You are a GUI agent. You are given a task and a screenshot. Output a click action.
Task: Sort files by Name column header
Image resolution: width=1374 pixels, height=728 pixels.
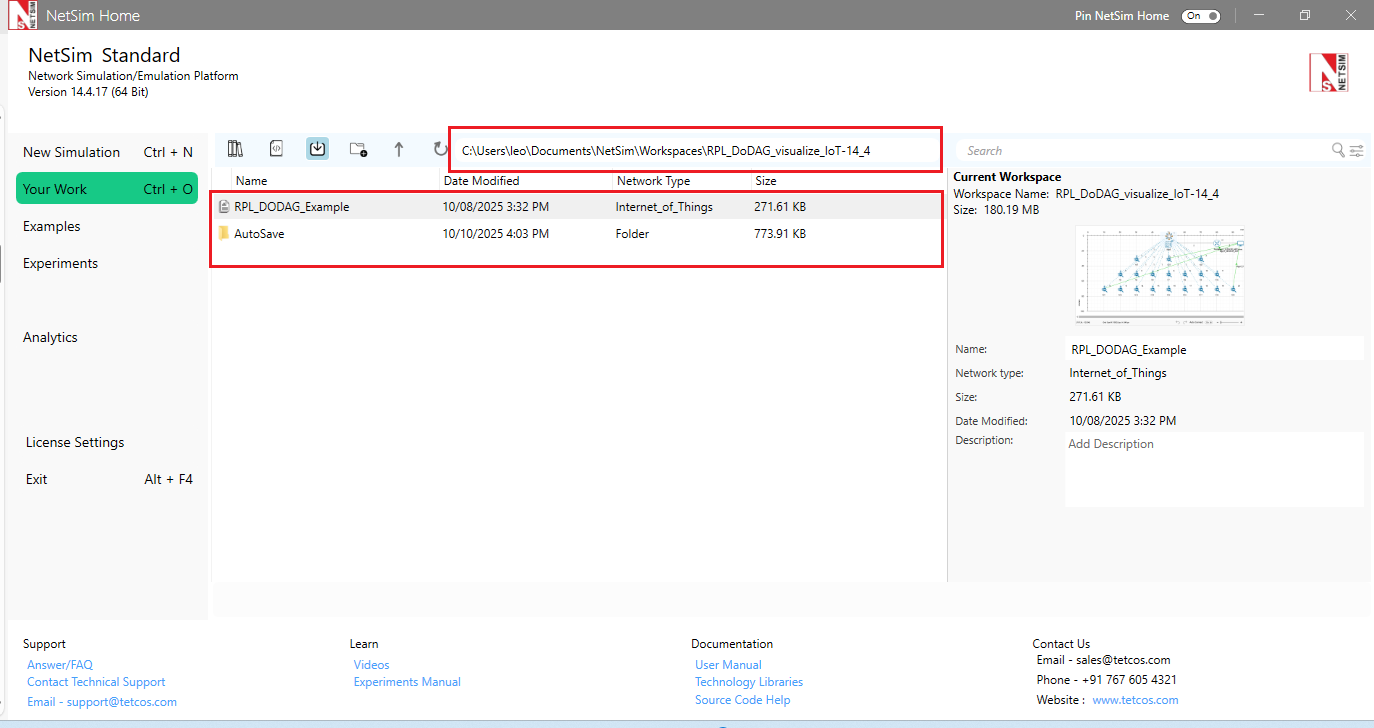(252, 181)
